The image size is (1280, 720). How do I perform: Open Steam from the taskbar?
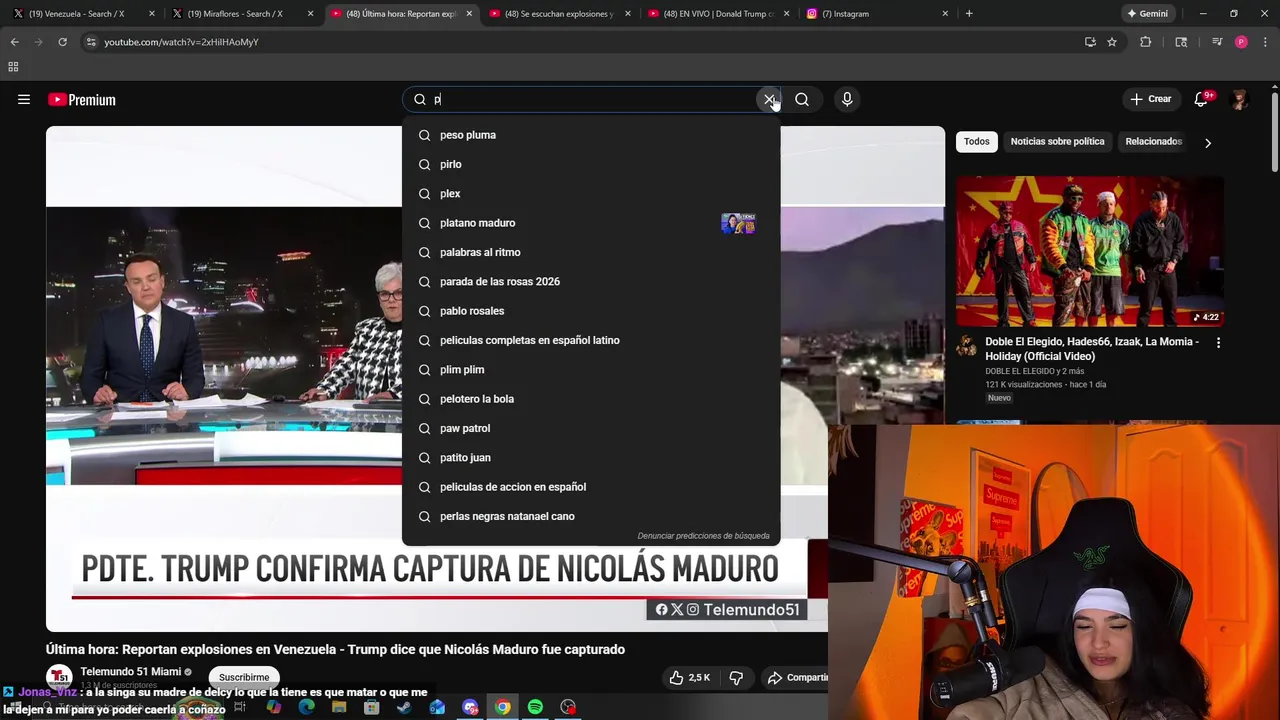pos(404,707)
